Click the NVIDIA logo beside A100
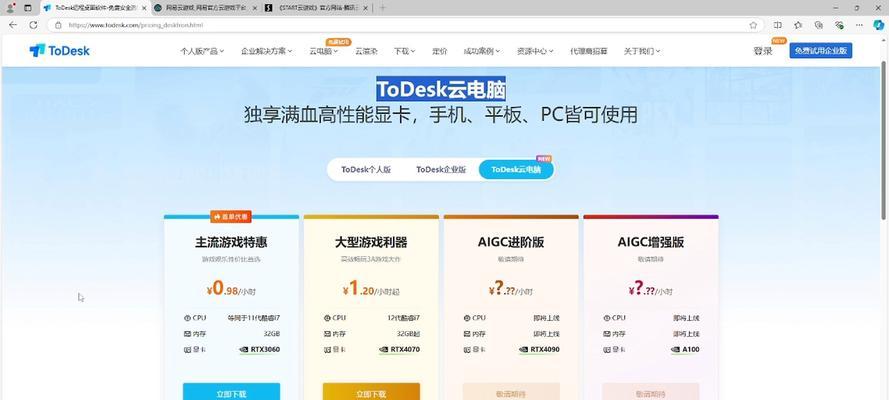This screenshot has height=400, width=889. coord(675,350)
